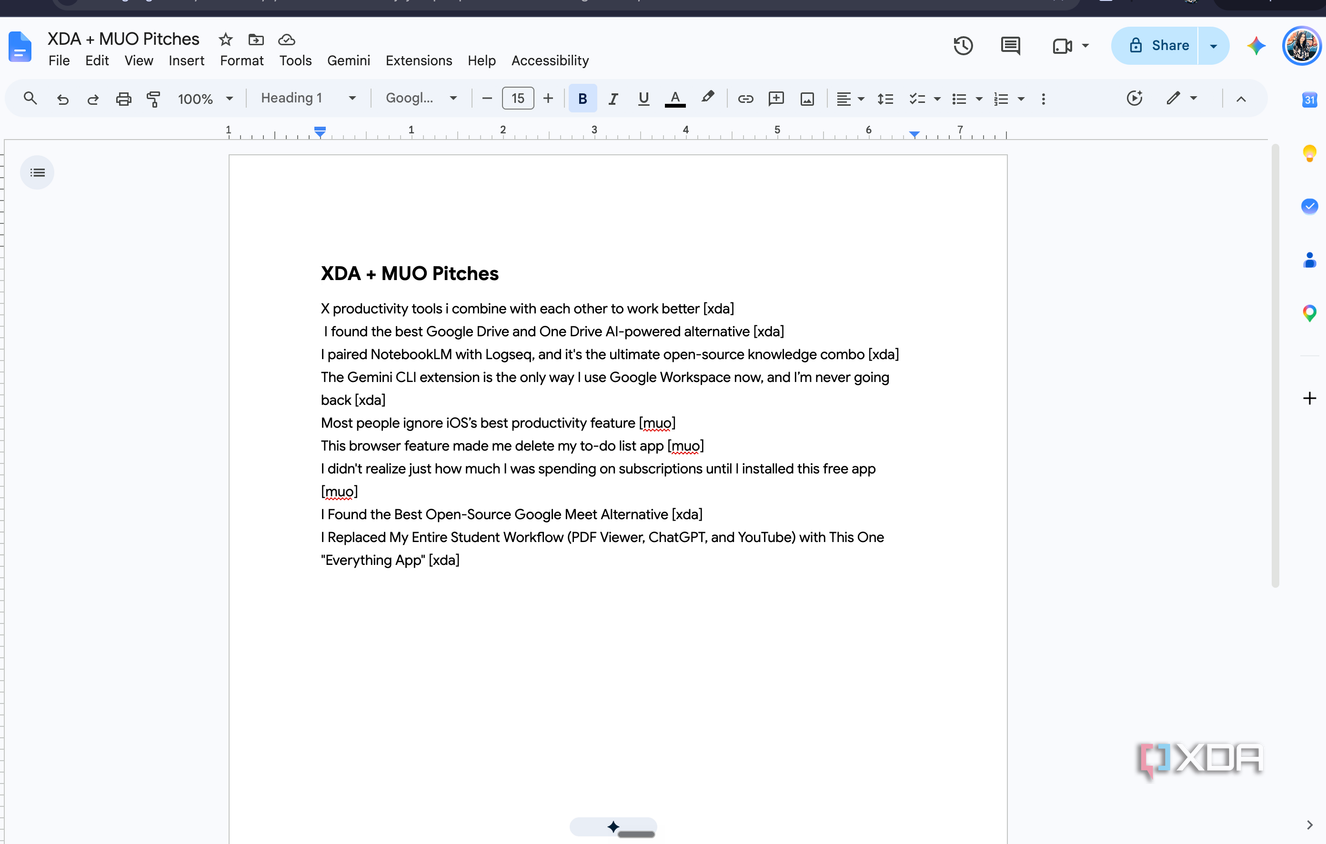The width and height of the screenshot is (1326, 844).
Task: Click the document title XDA + MUO Pitches
Action: [x=124, y=39]
